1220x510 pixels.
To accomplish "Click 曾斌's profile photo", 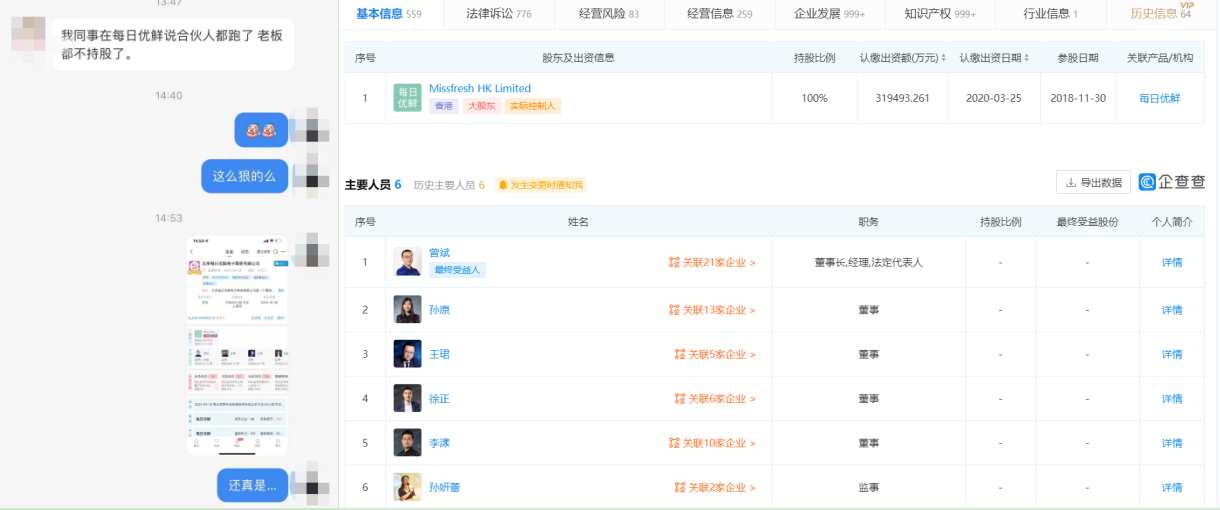I will point(407,262).
